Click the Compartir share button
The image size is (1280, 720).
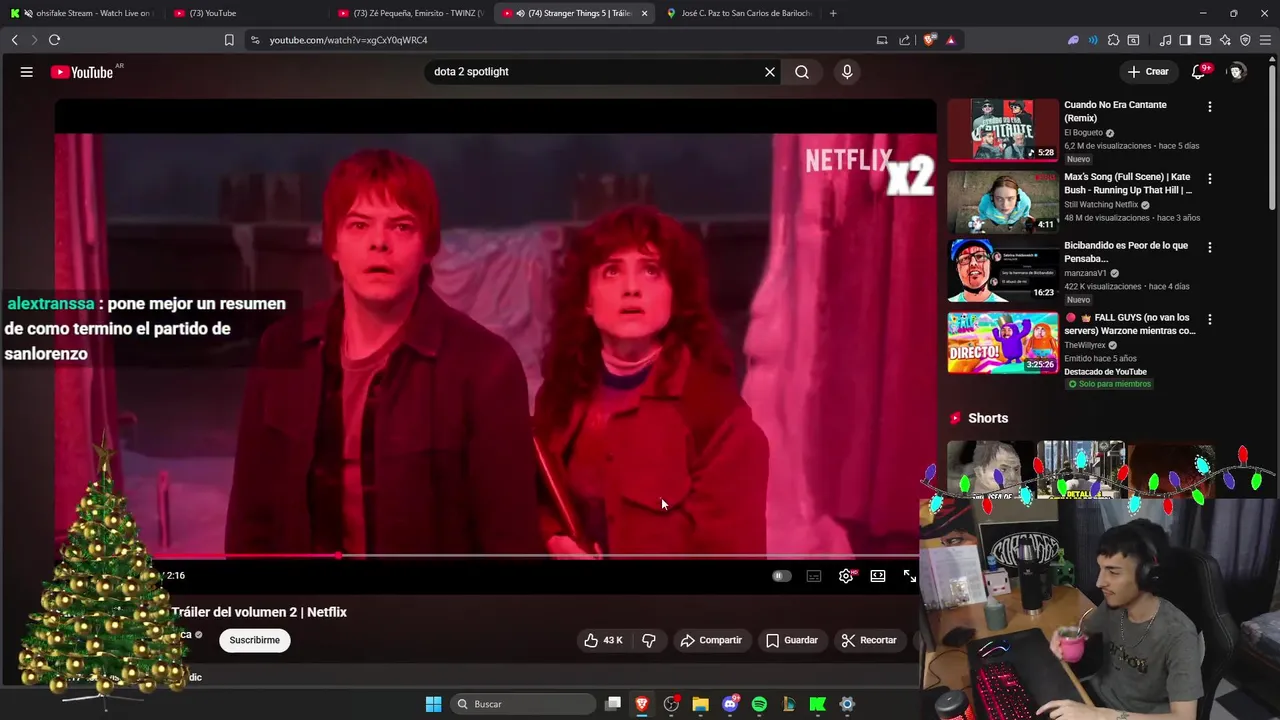(x=711, y=640)
